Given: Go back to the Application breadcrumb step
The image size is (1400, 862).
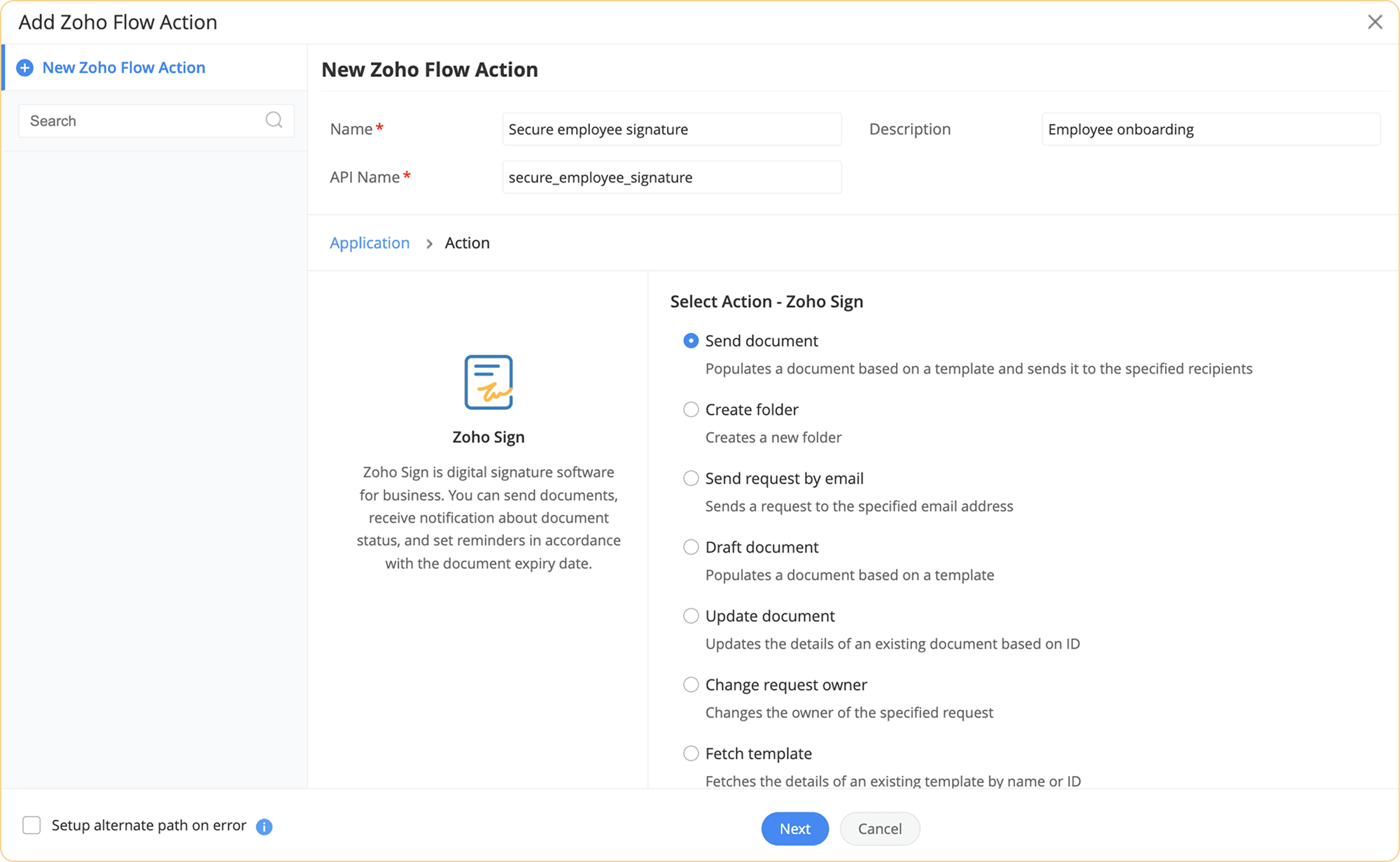Looking at the screenshot, I should click(370, 243).
